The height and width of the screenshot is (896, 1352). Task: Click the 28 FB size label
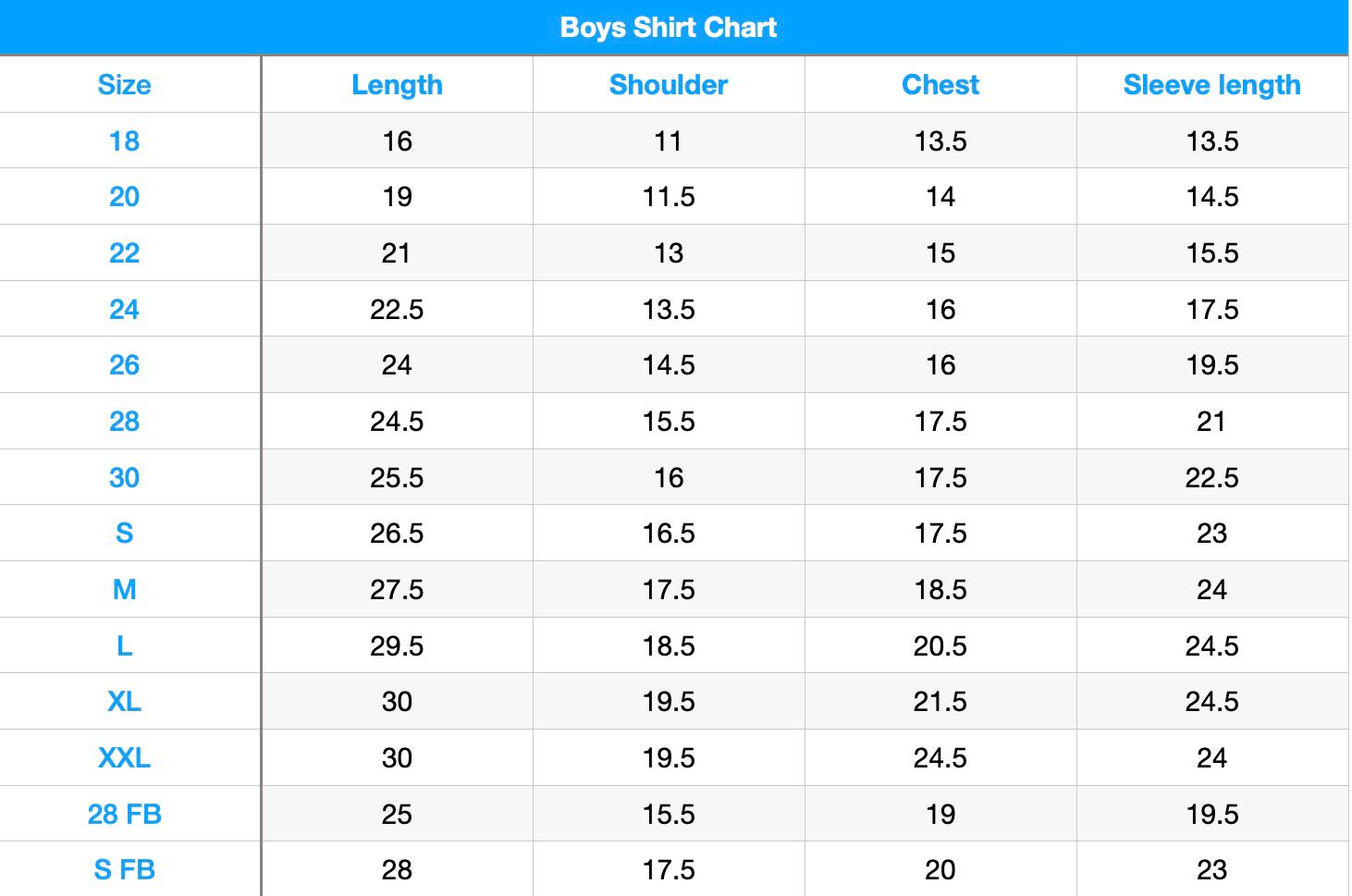click(124, 815)
